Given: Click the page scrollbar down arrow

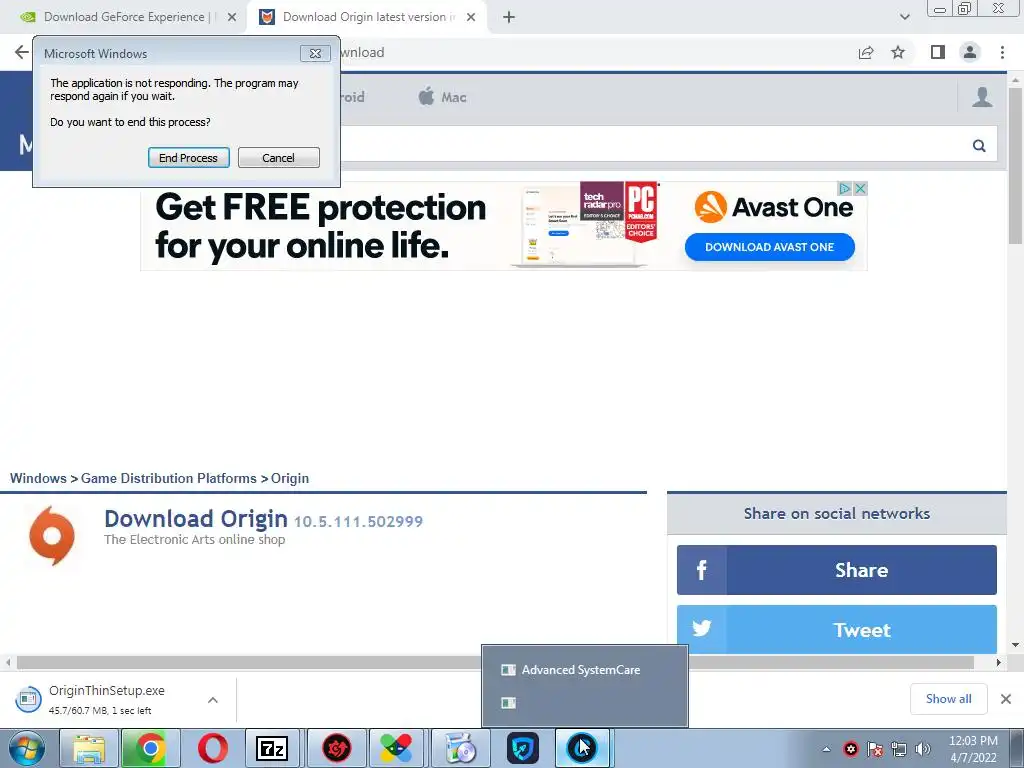Looking at the screenshot, I should tap(1015, 645).
